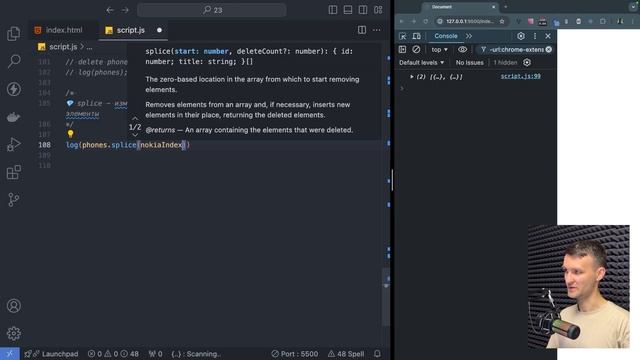Open the remote window status bar button
Image resolution: width=640 pixels, height=360 pixels.
[x=10, y=354]
